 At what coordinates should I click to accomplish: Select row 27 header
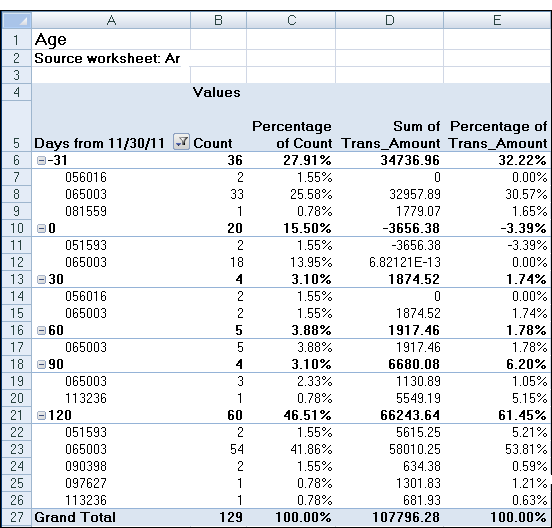(x=17, y=517)
